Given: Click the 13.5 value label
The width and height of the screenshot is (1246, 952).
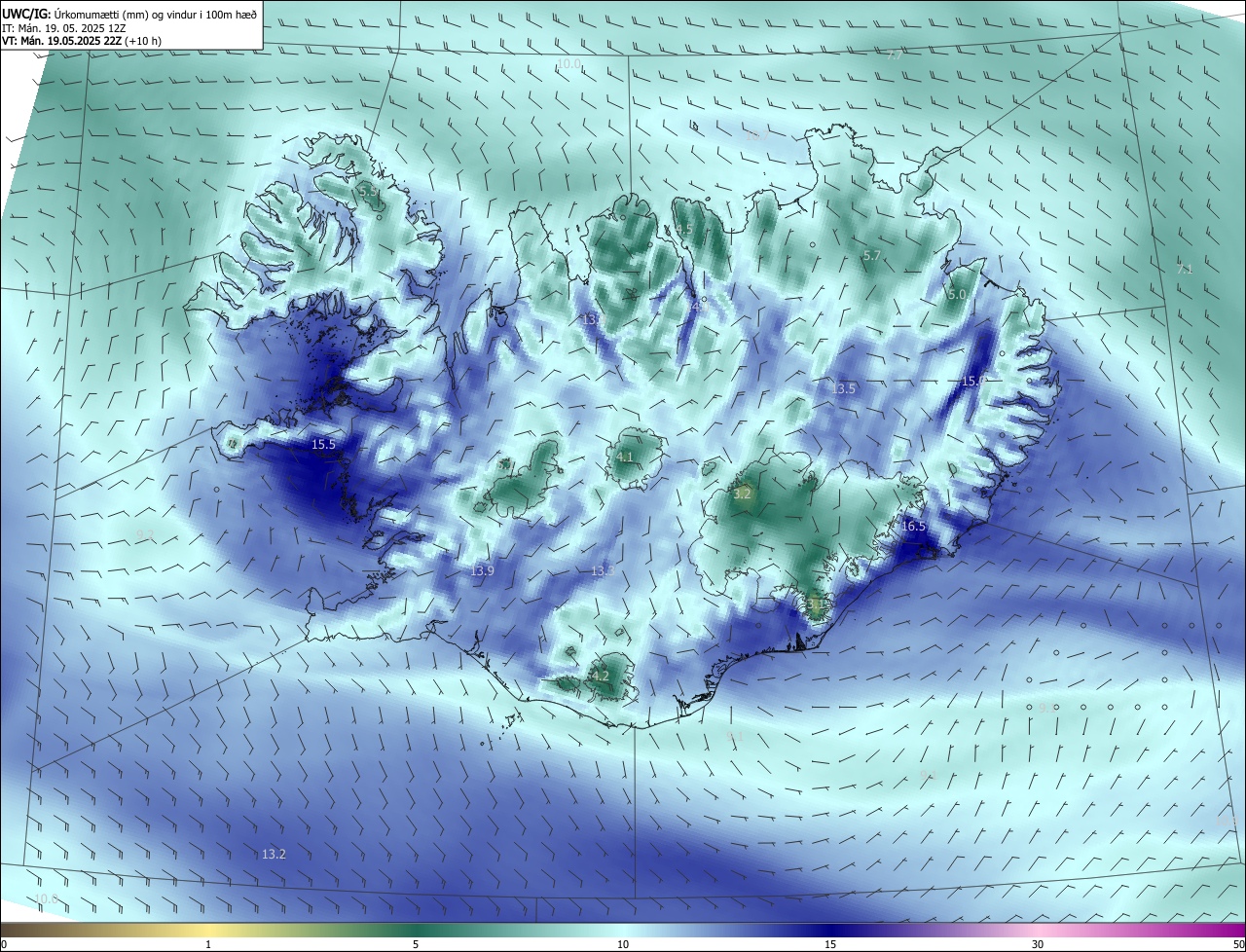Looking at the screenshot, I should (x=844, y=388).
